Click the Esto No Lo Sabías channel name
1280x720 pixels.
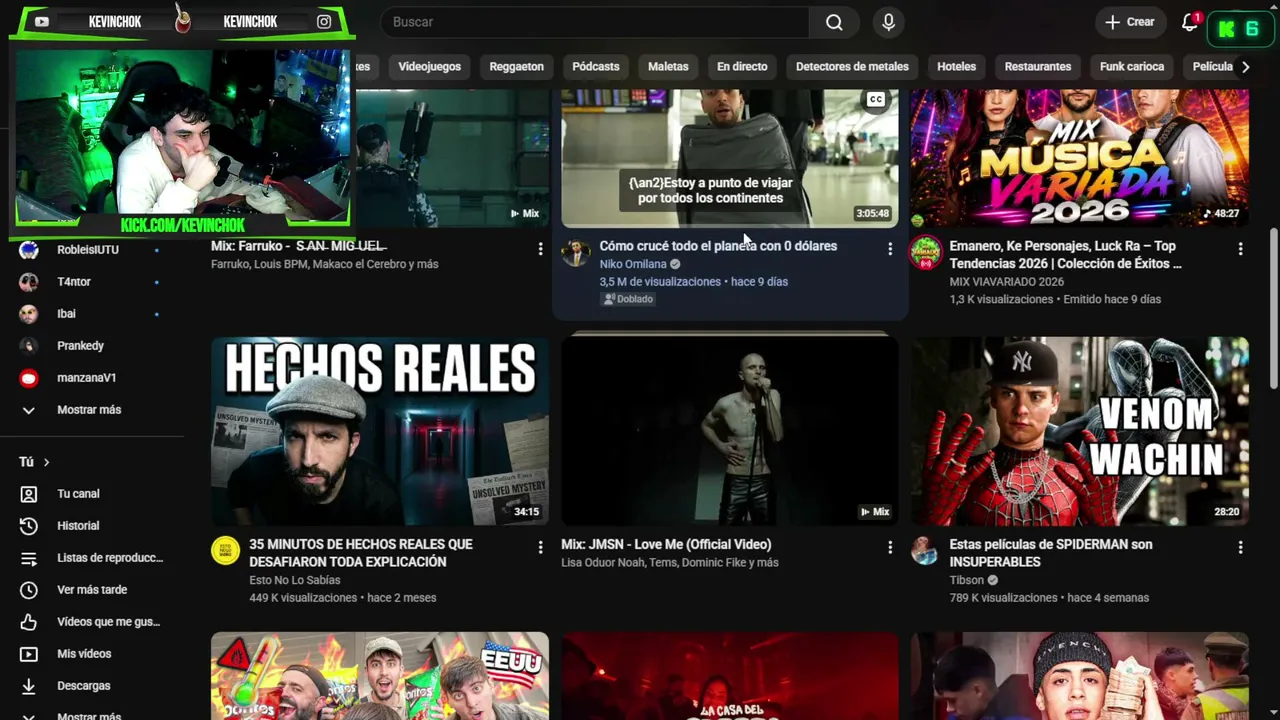pos(295,580)
